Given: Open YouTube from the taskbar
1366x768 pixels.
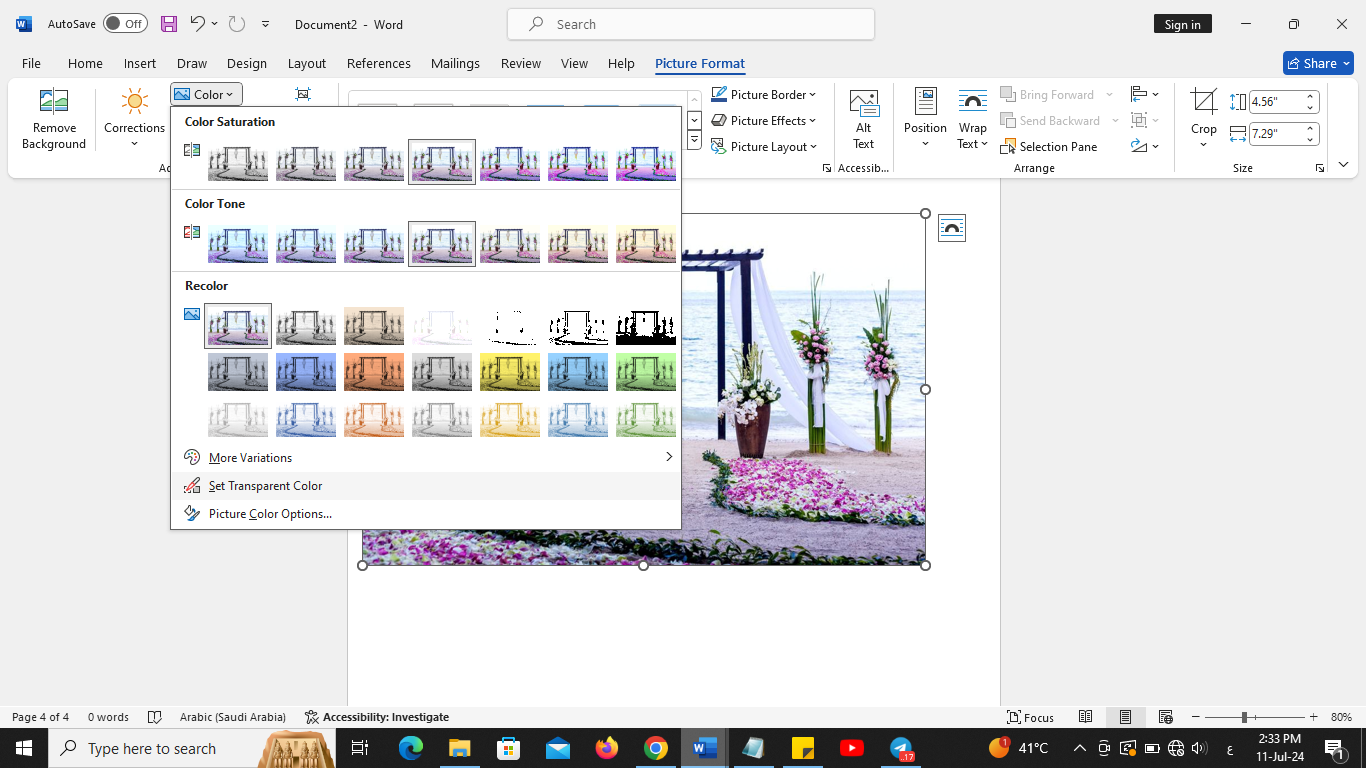Looking at the screenshot, I should pos(852,748).
